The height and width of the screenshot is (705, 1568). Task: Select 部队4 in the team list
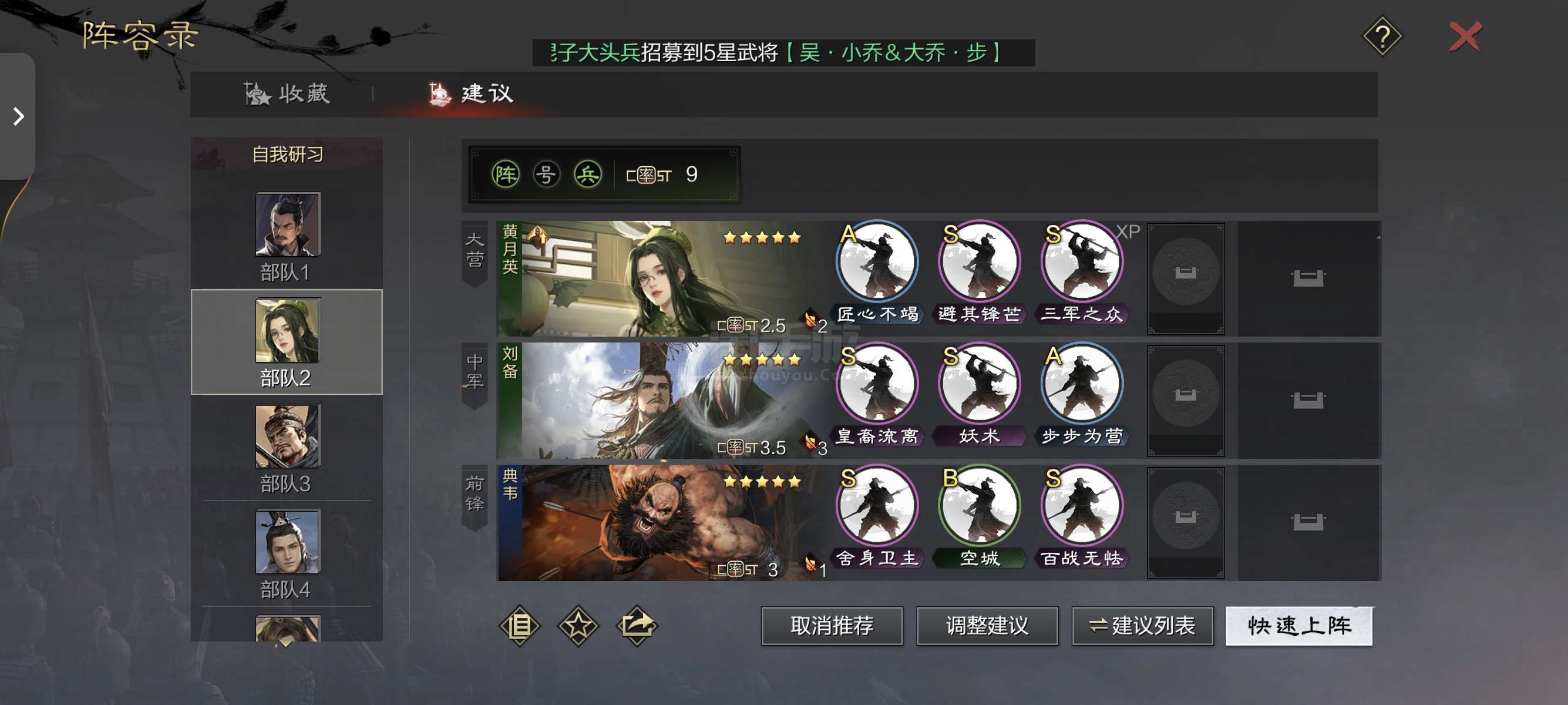point(287,555)
